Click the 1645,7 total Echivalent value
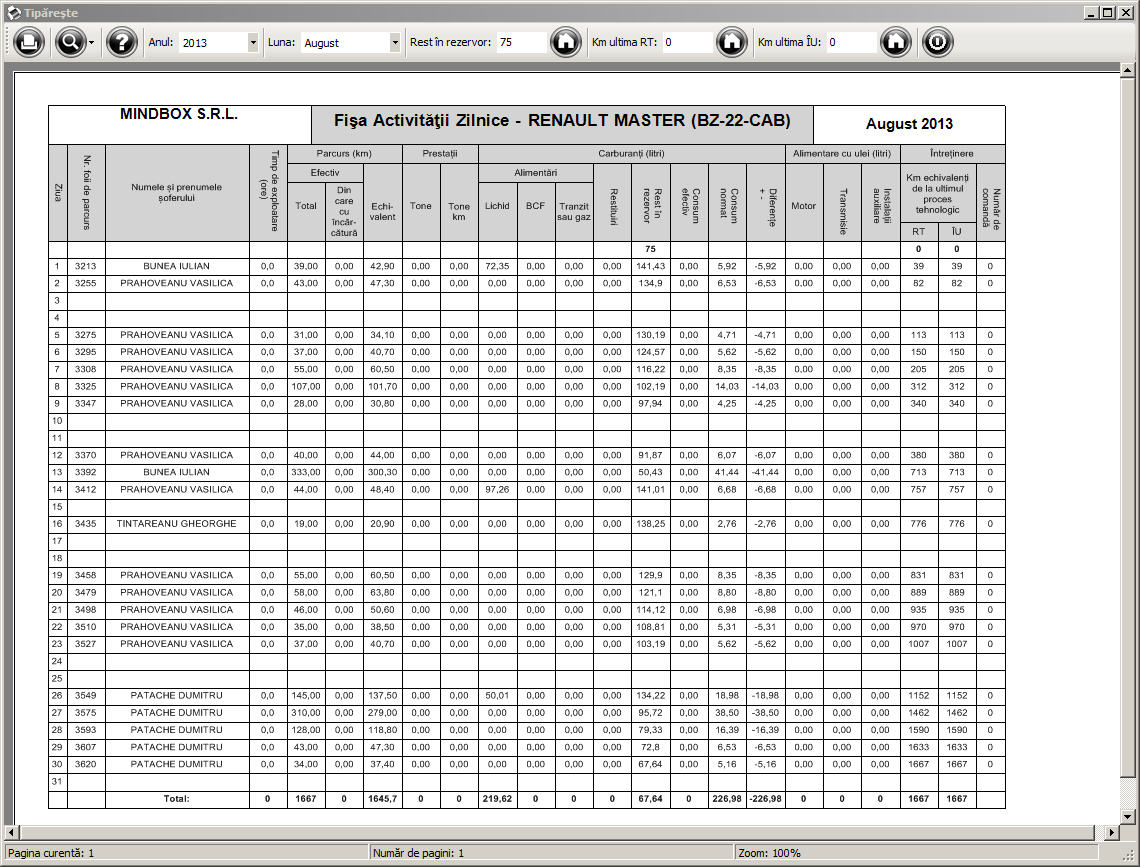This screenshot has height=867, width=1140. click(x=382, y=799)
